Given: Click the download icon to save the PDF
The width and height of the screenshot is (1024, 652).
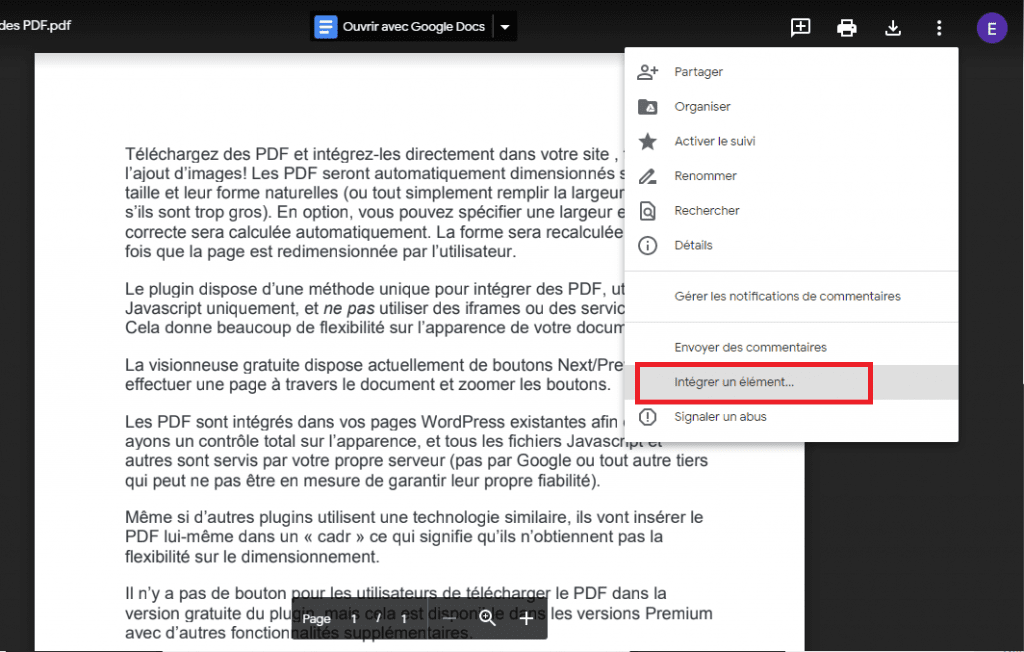Looking at the screenshot, I should point(892,27).
